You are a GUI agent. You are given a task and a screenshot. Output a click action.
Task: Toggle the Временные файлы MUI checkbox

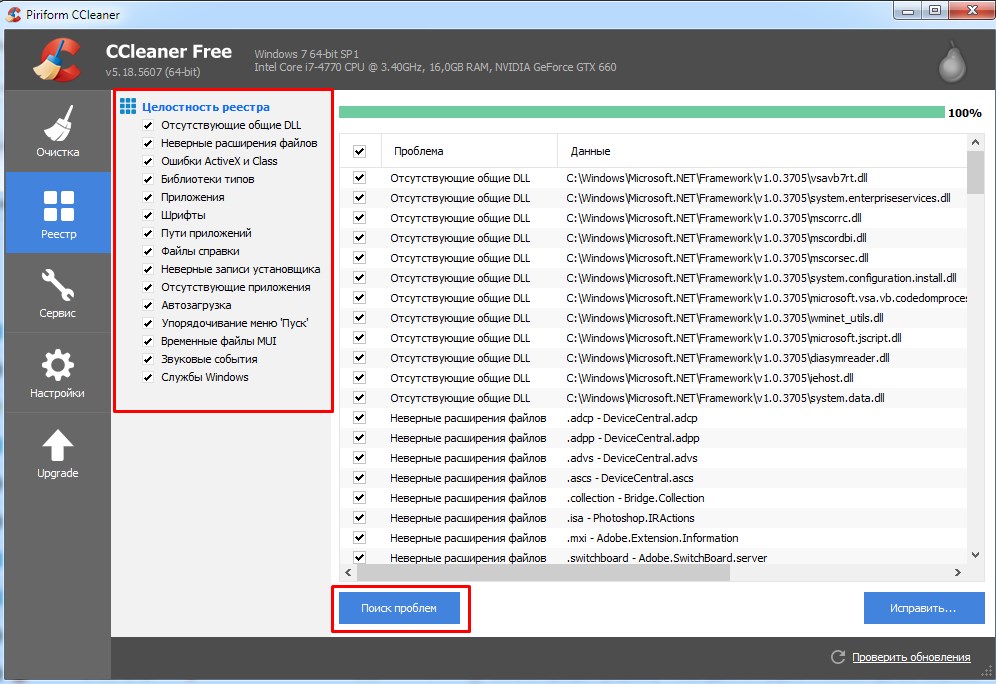[148, 341]
